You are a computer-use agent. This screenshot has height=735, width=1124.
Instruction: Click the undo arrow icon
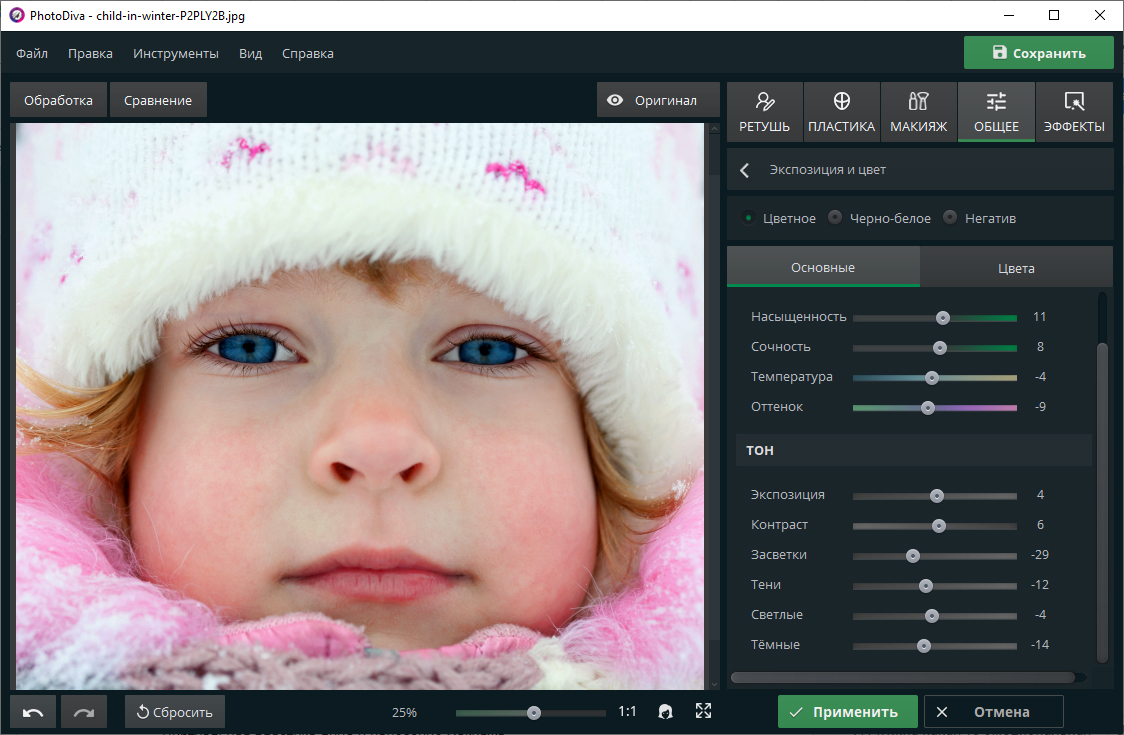(x=33, y=712)
